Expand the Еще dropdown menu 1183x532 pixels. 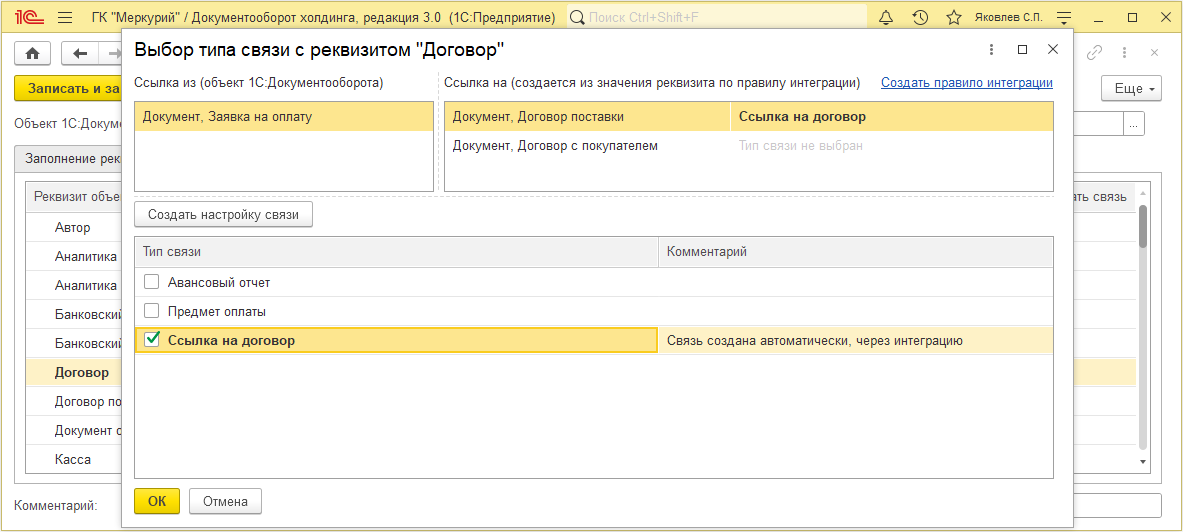(1131, 89)
